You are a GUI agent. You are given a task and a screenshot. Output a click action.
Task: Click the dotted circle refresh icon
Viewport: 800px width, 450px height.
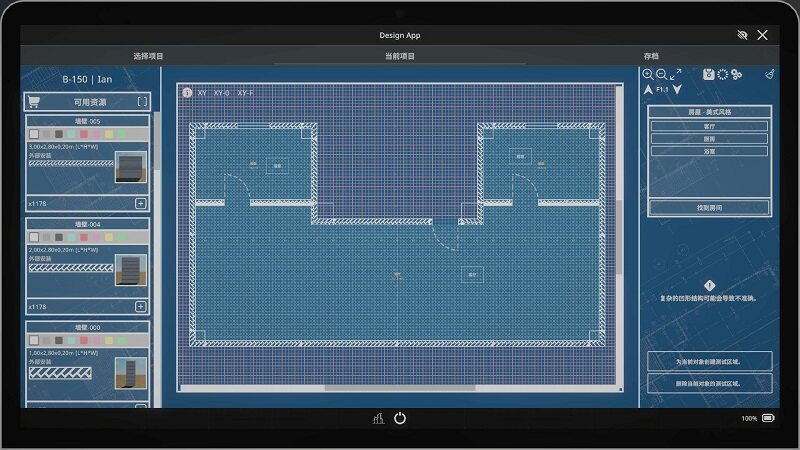(x=722, y=74)
